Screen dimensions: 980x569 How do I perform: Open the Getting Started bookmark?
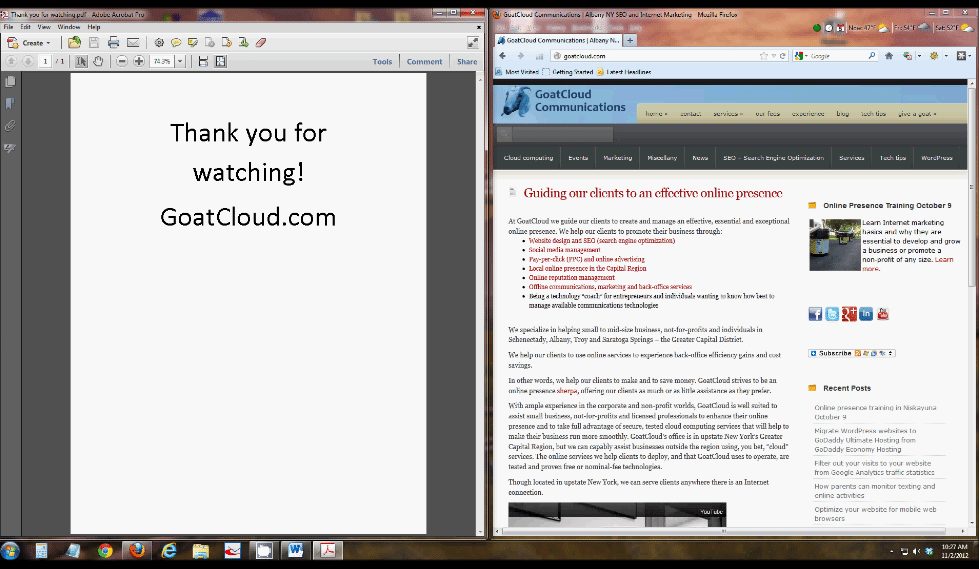[x=568, y=72]
